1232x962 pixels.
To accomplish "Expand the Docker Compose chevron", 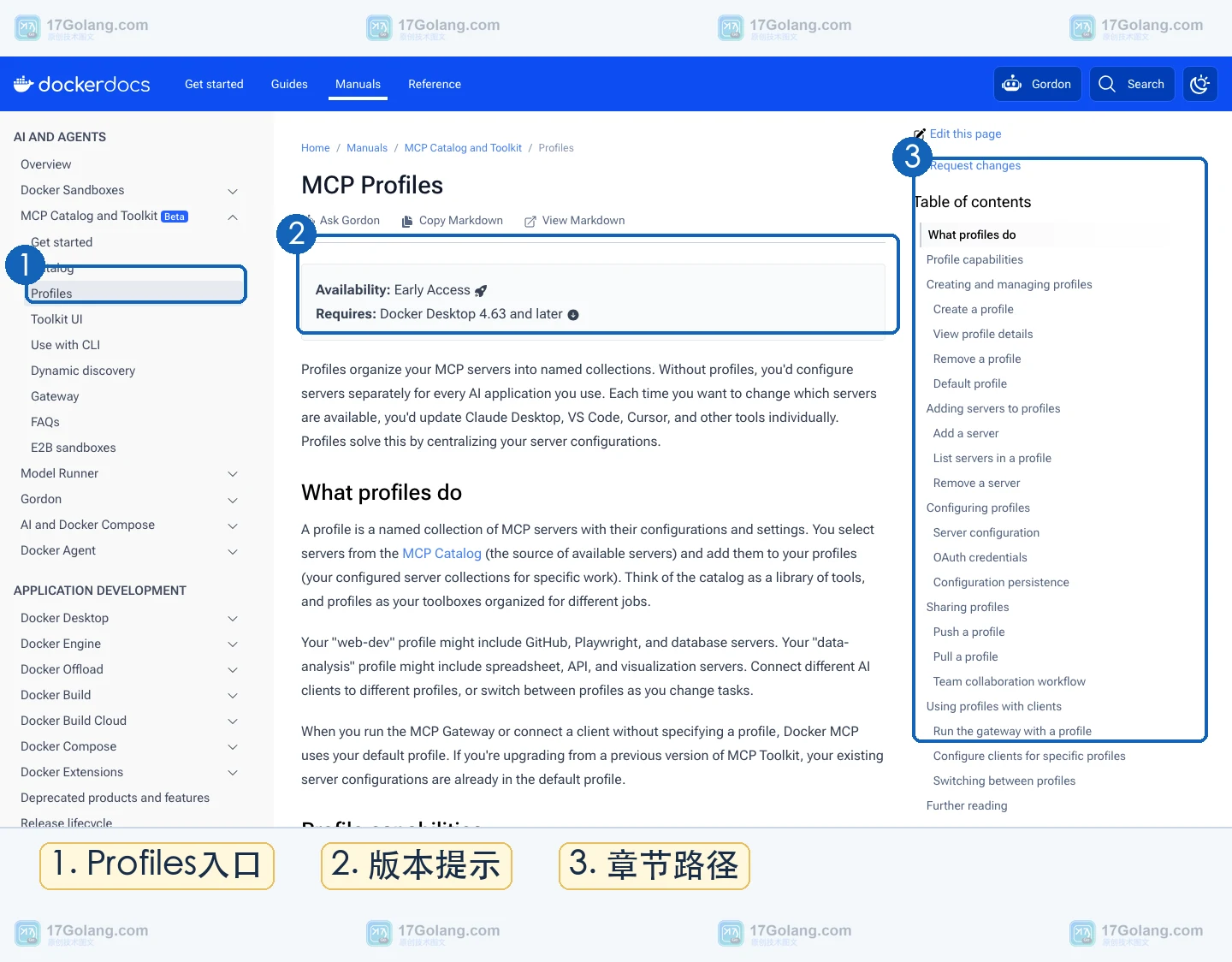I will click(233, 747).
